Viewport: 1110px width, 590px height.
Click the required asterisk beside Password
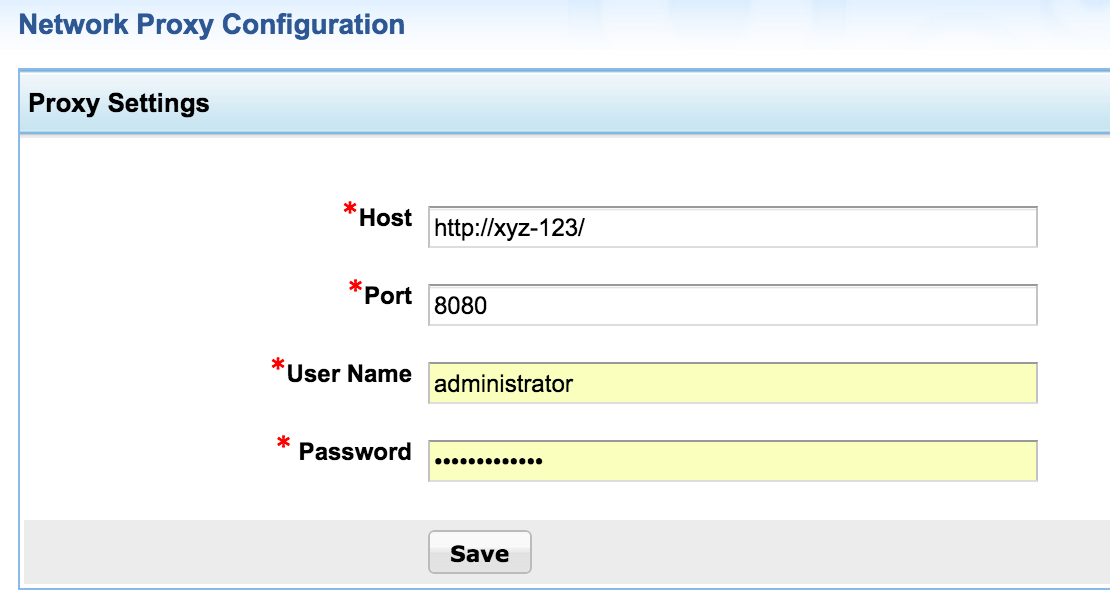click(284, 443)
